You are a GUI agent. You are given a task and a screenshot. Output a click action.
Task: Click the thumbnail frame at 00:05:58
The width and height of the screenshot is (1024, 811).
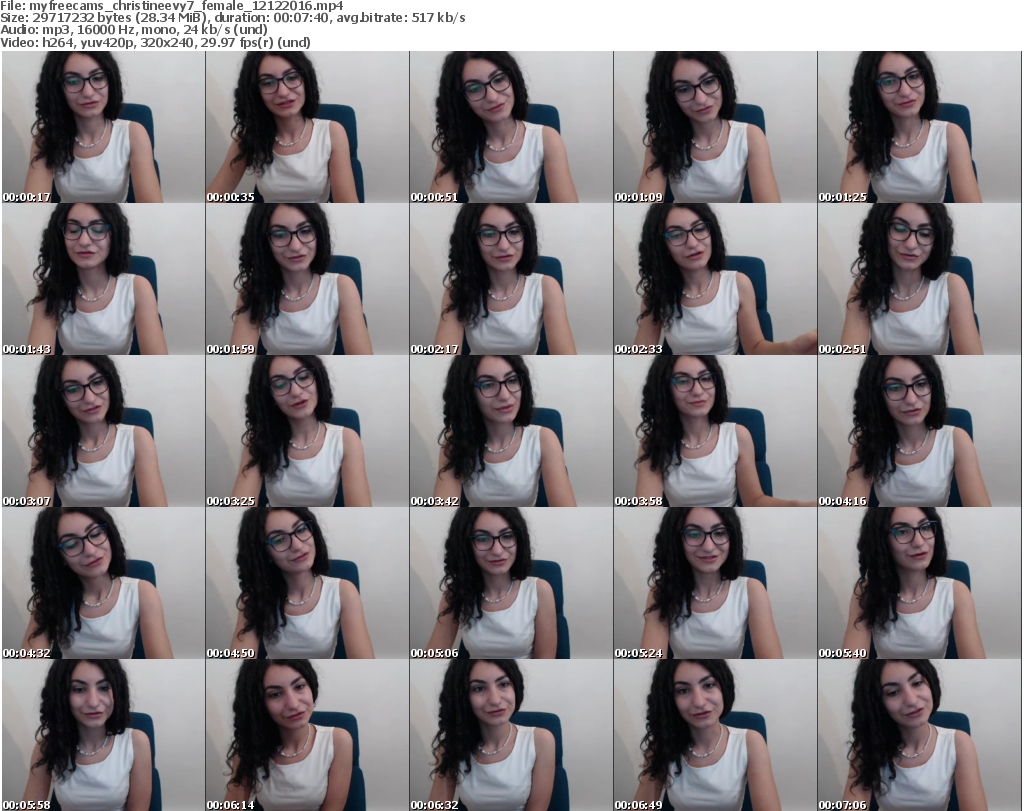click(103, 735)
